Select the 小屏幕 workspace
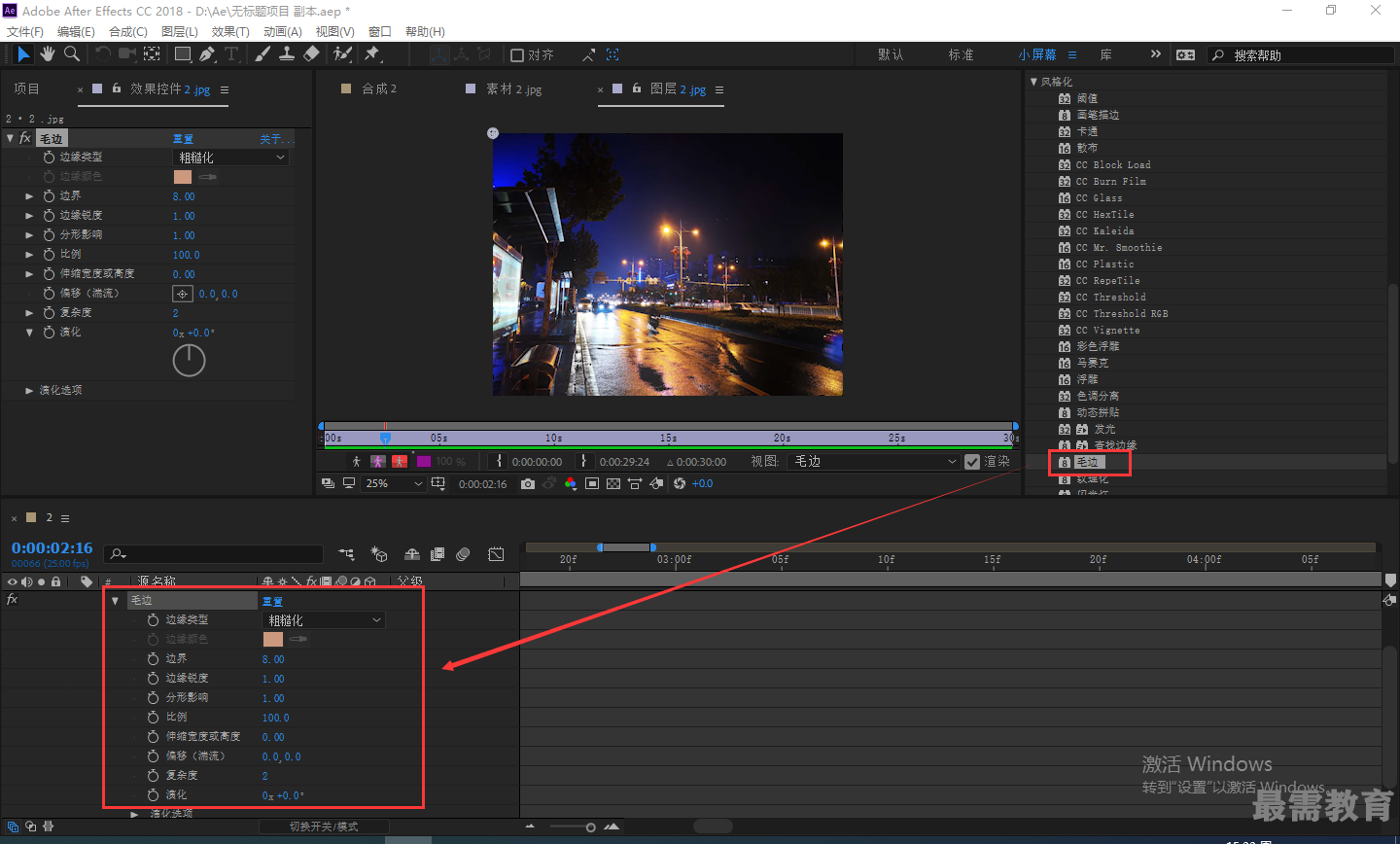The height and width of the screenshot is (844, 1400). (x=1037, y=54)
